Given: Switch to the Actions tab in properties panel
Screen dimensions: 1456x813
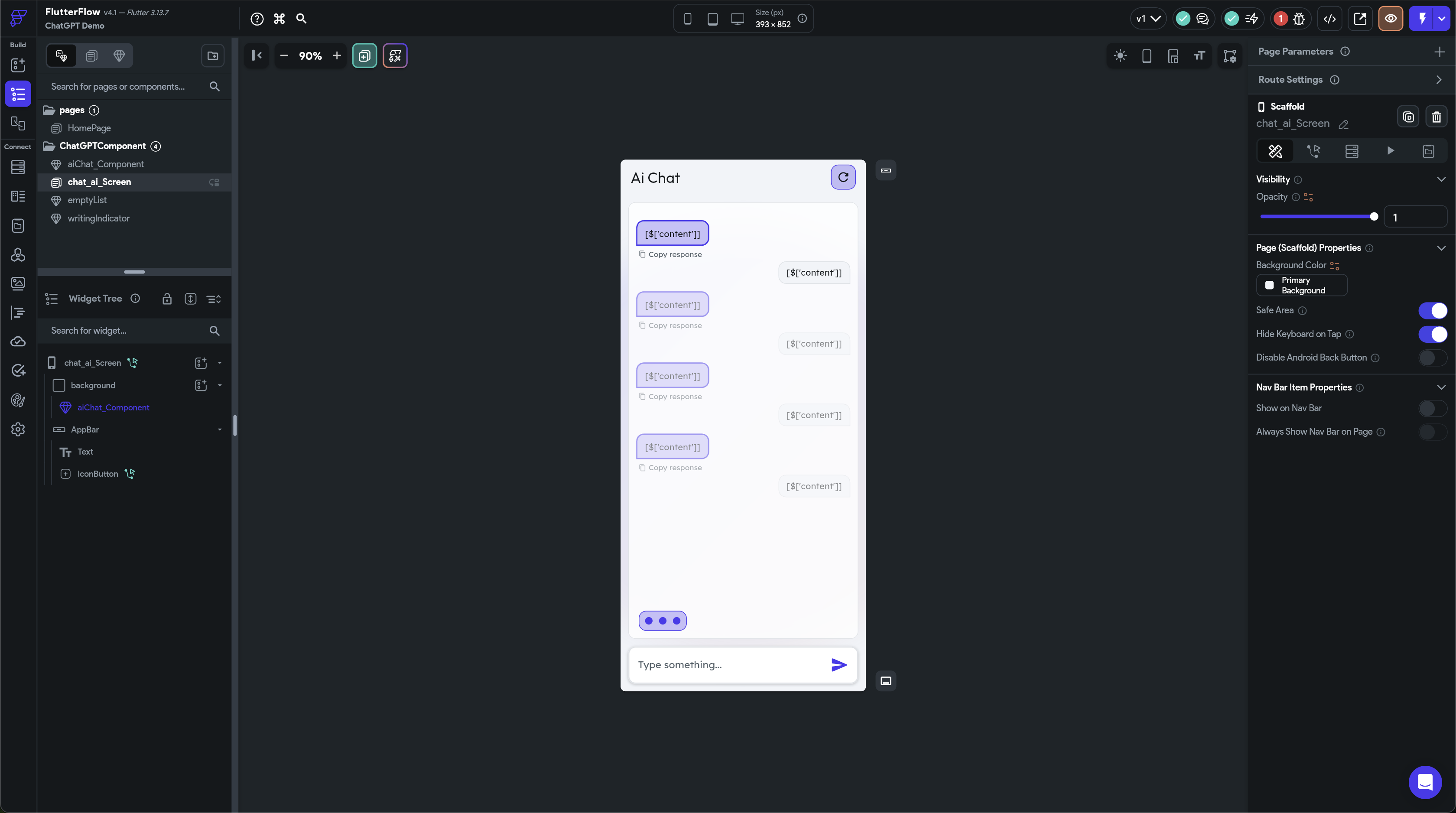Looking at the screenshot, I should click(1313, 151).
